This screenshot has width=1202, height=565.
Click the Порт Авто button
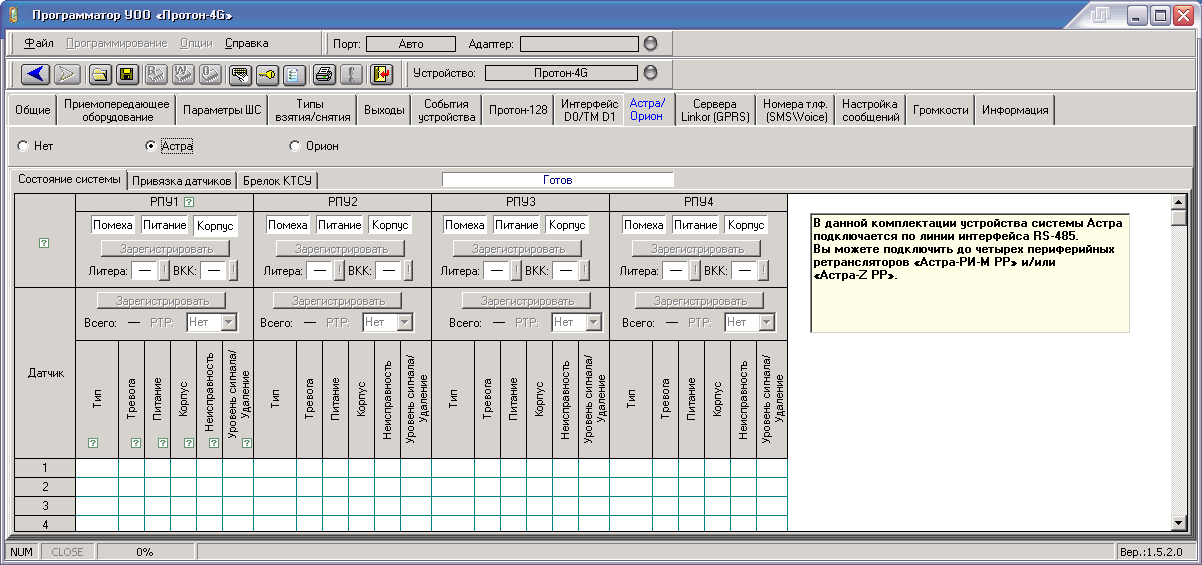(411, 44)
